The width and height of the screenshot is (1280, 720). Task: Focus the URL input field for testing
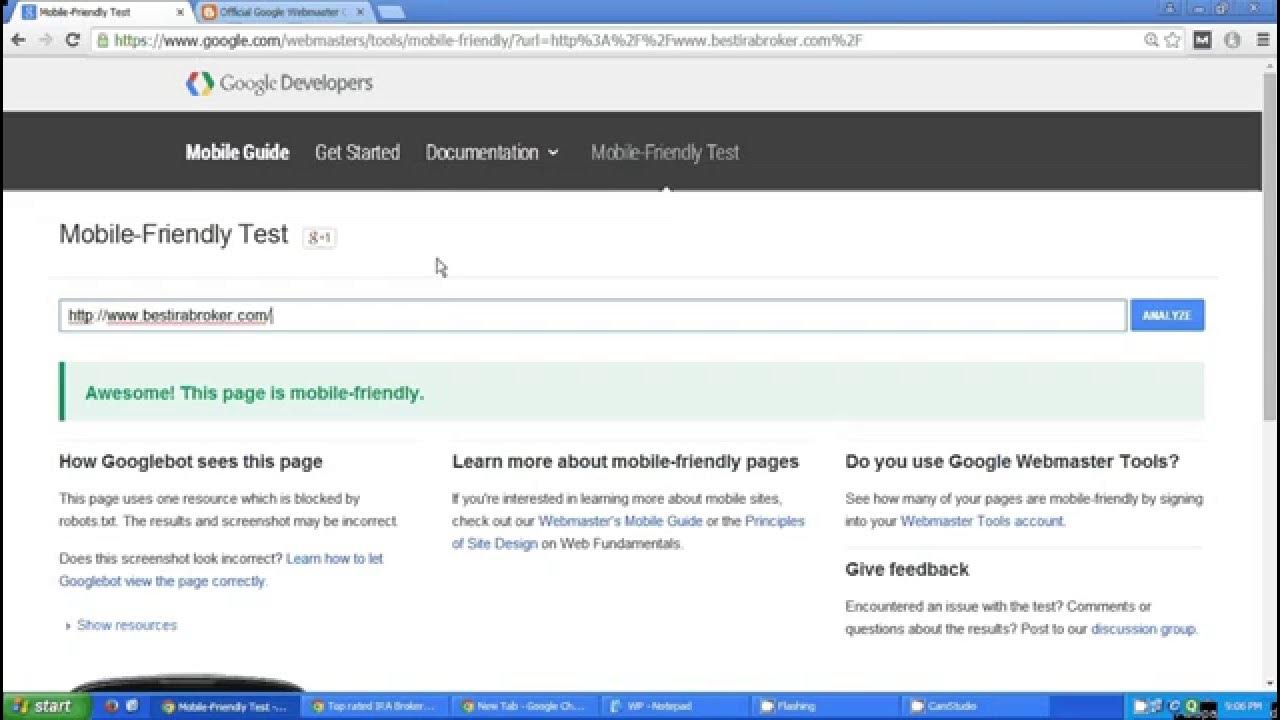593,315
